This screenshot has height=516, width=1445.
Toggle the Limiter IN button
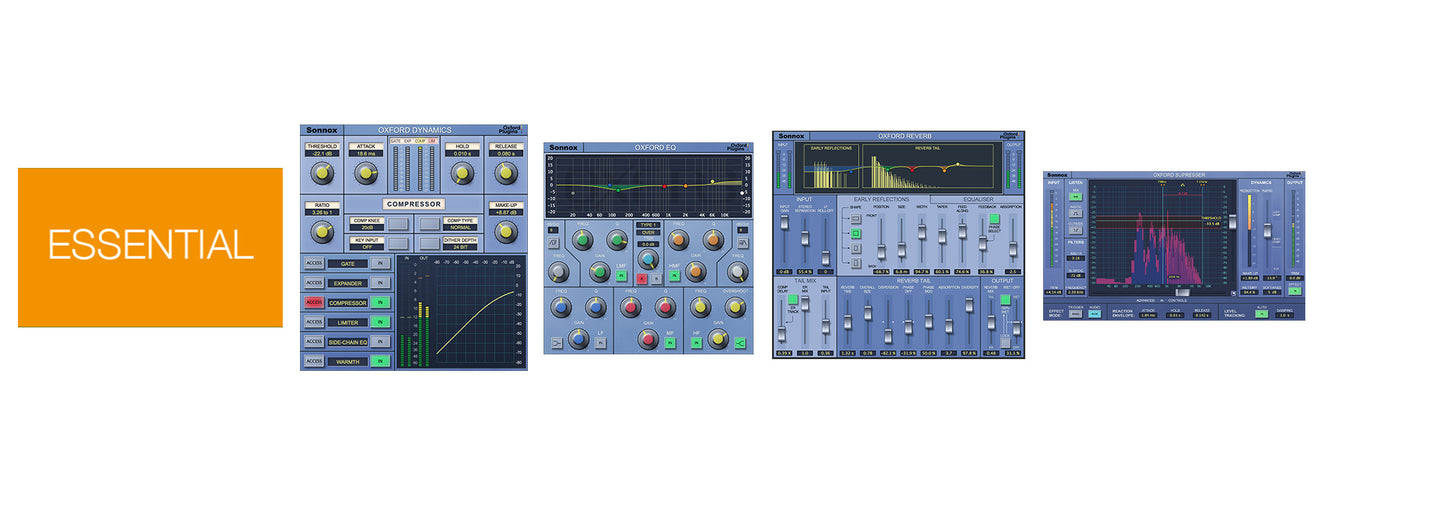380,322
